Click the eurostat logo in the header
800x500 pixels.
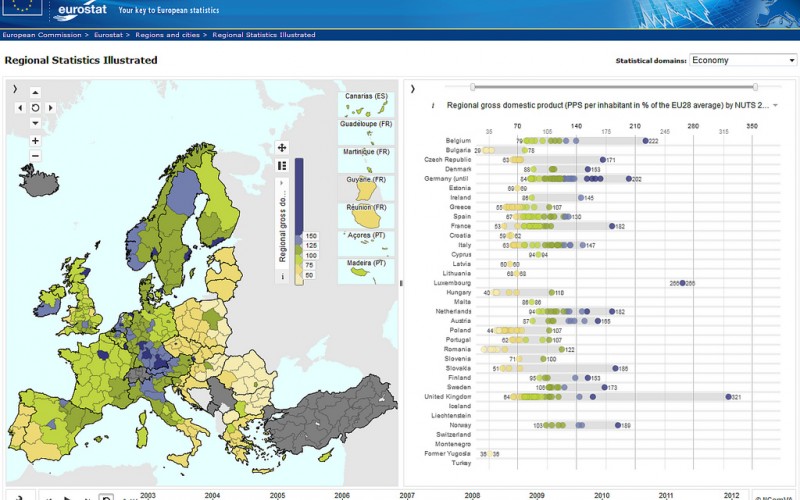pos(82,10)
